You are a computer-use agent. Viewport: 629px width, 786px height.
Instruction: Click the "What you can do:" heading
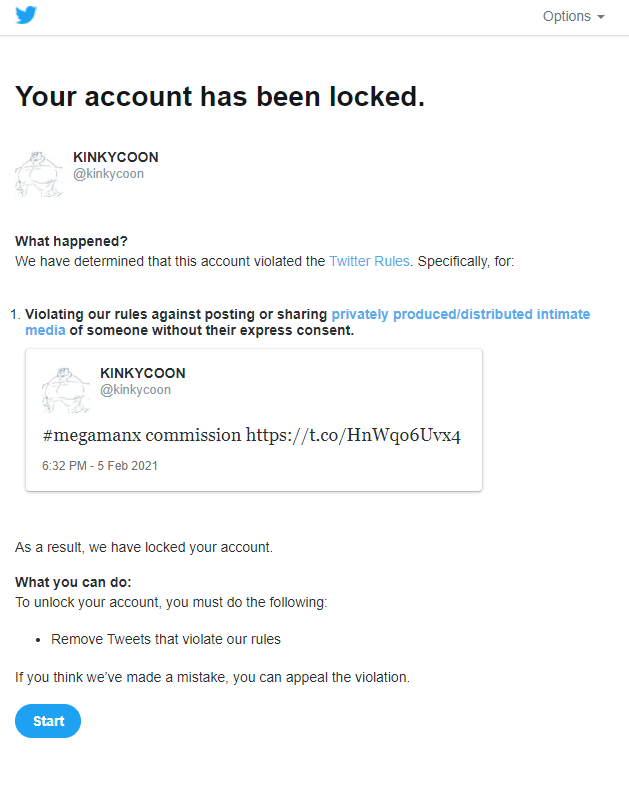pos(73,582)
